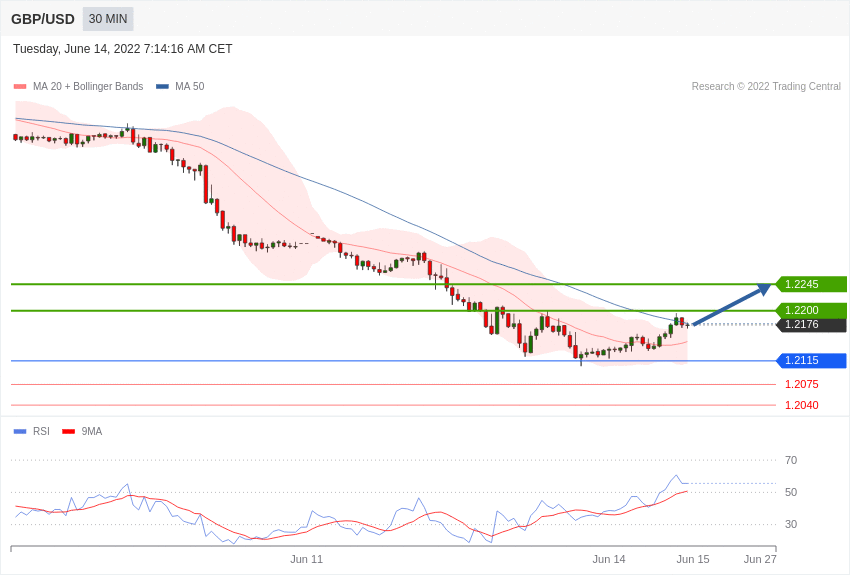Click the Research © 2022 Trading Central credit
The height and width of the screenshot is (576, 850).
point(766,86)
